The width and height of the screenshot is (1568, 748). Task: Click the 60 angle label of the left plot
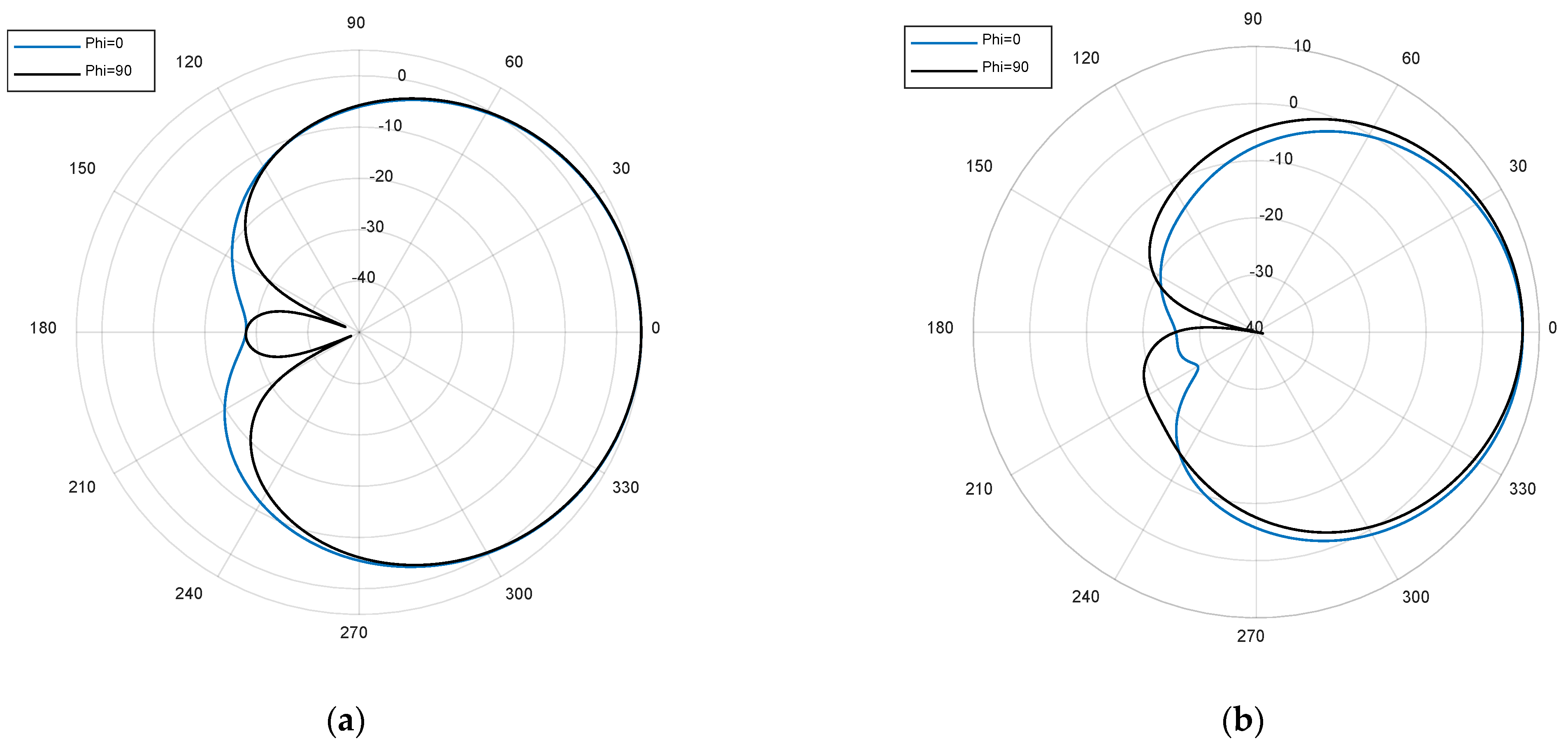pos(514,62)
